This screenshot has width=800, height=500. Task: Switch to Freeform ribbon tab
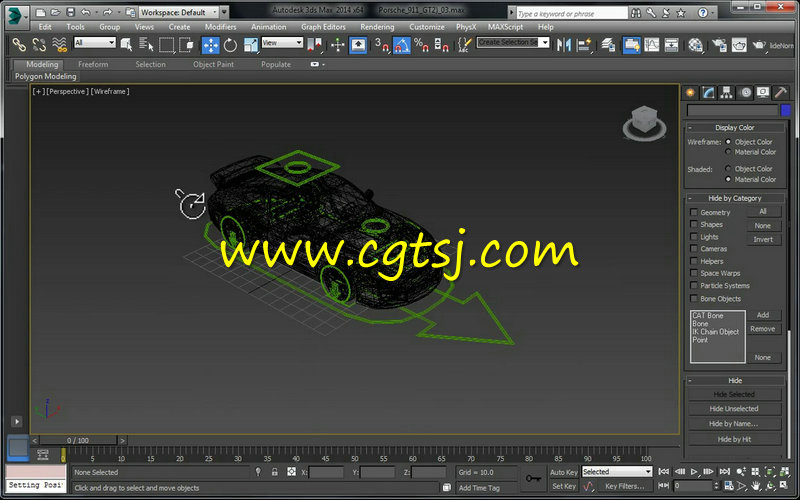93,64
